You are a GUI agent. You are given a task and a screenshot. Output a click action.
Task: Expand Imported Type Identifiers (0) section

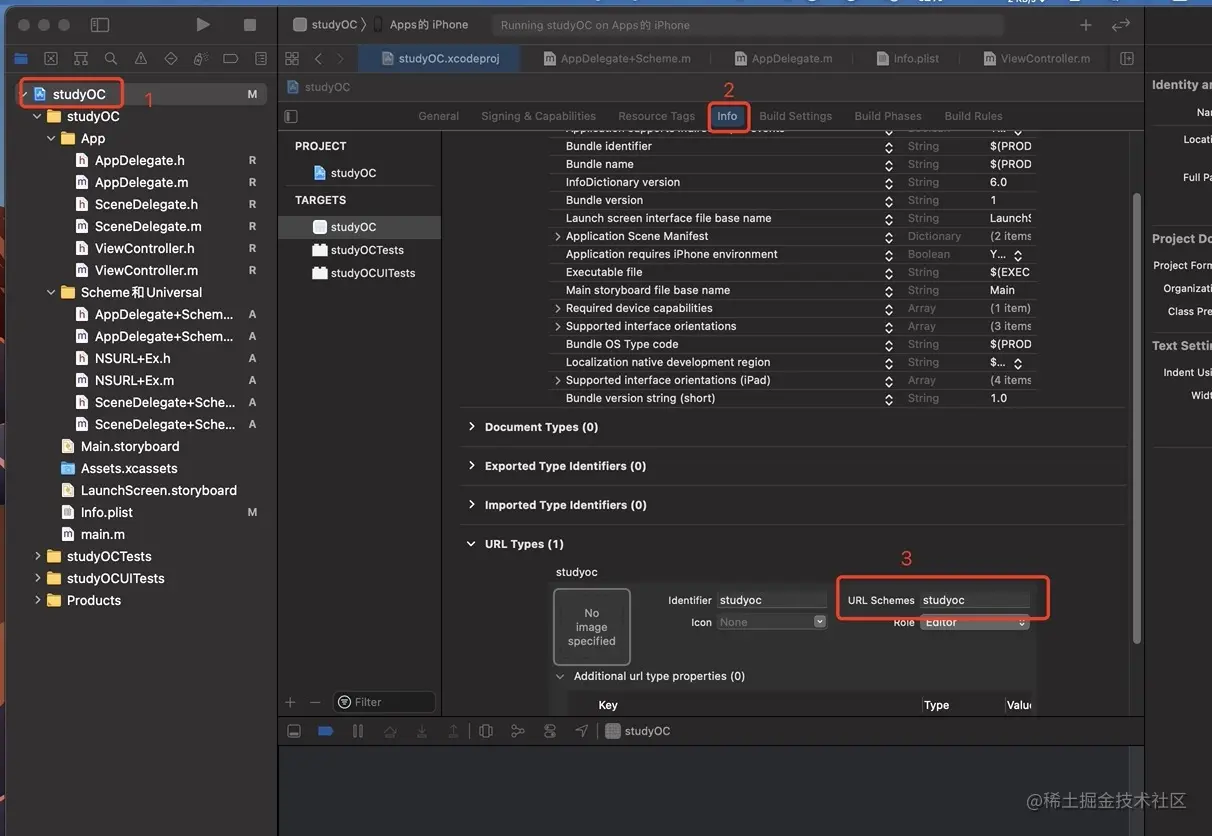click(472, 505)
